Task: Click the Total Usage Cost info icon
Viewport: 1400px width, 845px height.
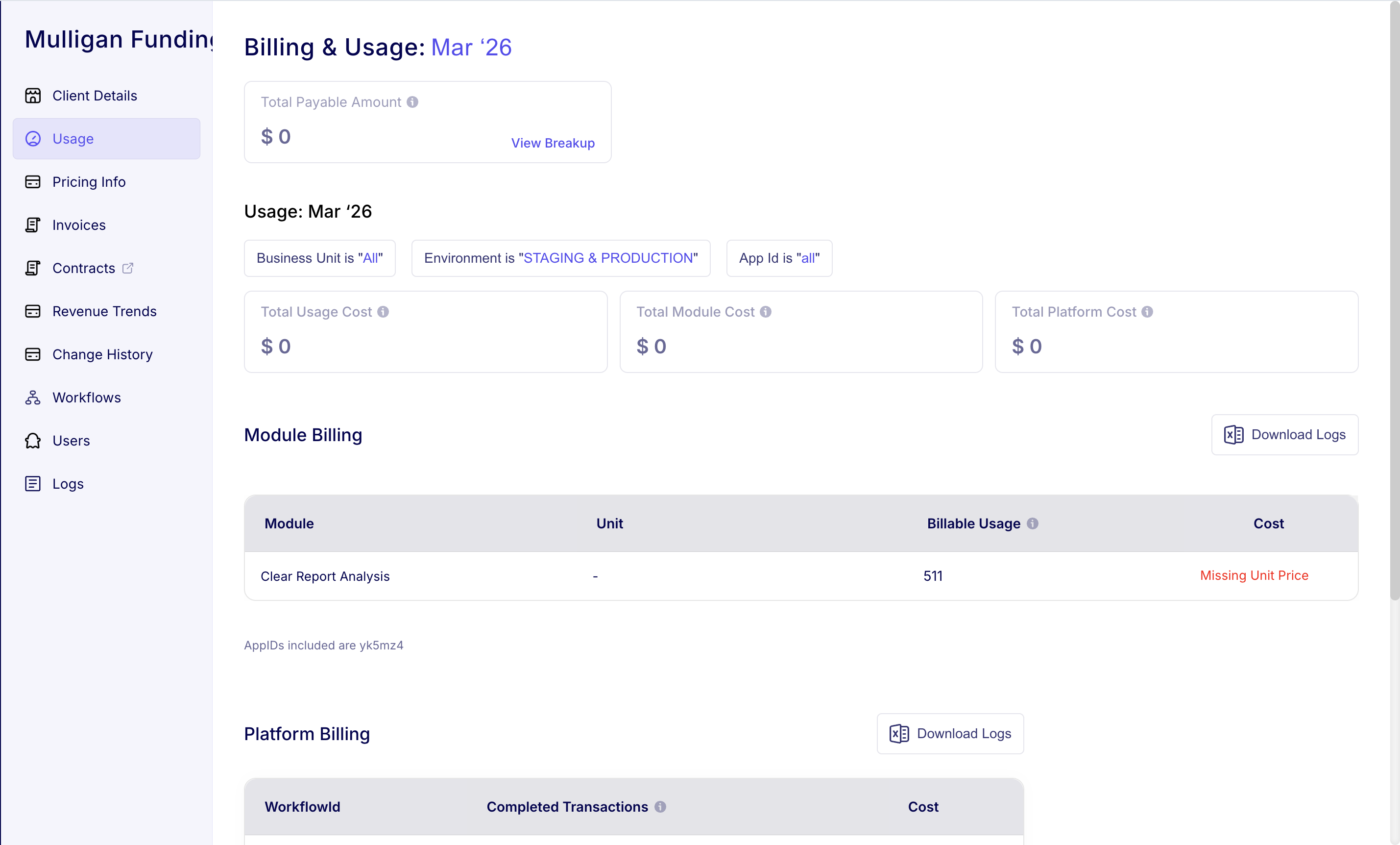Action: coord(383,312)
